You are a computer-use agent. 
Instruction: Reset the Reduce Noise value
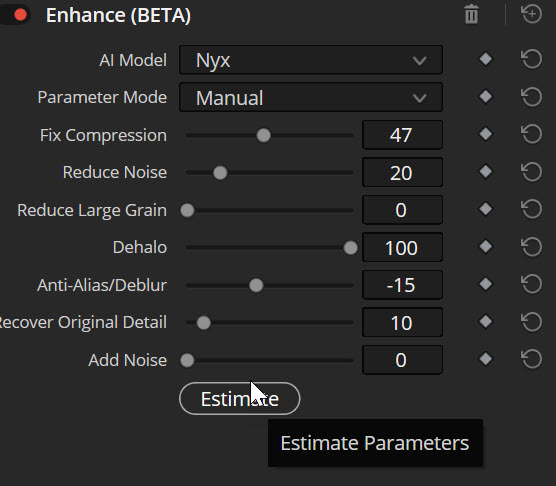(532, 172)
